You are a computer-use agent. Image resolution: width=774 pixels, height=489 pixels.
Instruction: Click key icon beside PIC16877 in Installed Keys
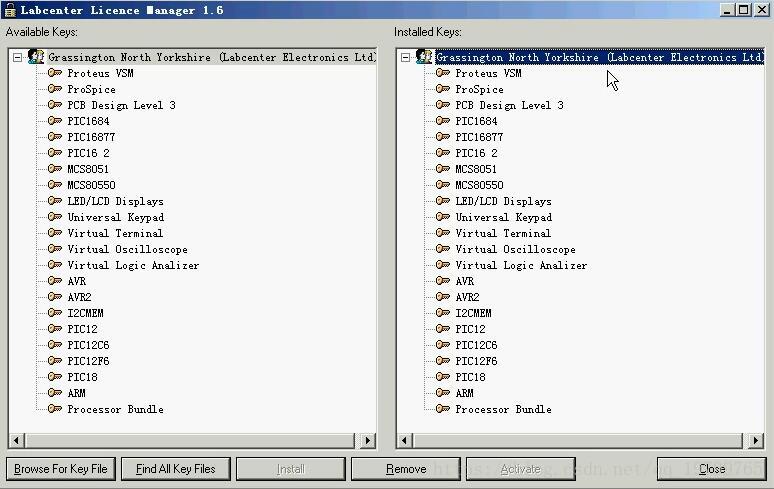point(443,137)
